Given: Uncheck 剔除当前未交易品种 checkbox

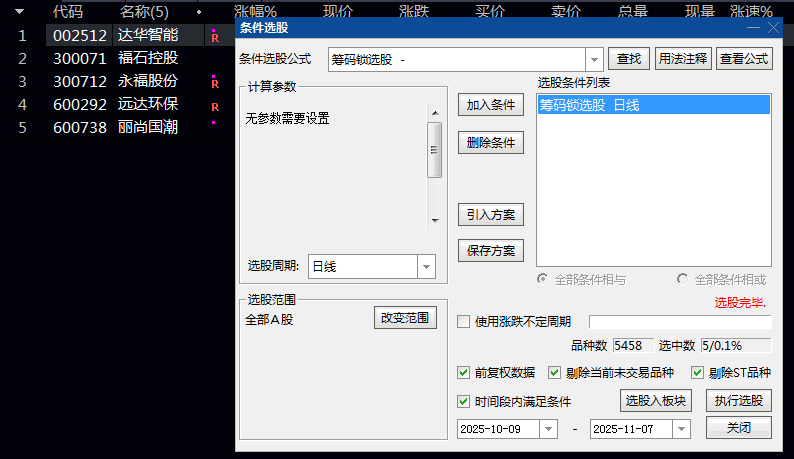Looking at the screenshot, I should click(554, 373).
